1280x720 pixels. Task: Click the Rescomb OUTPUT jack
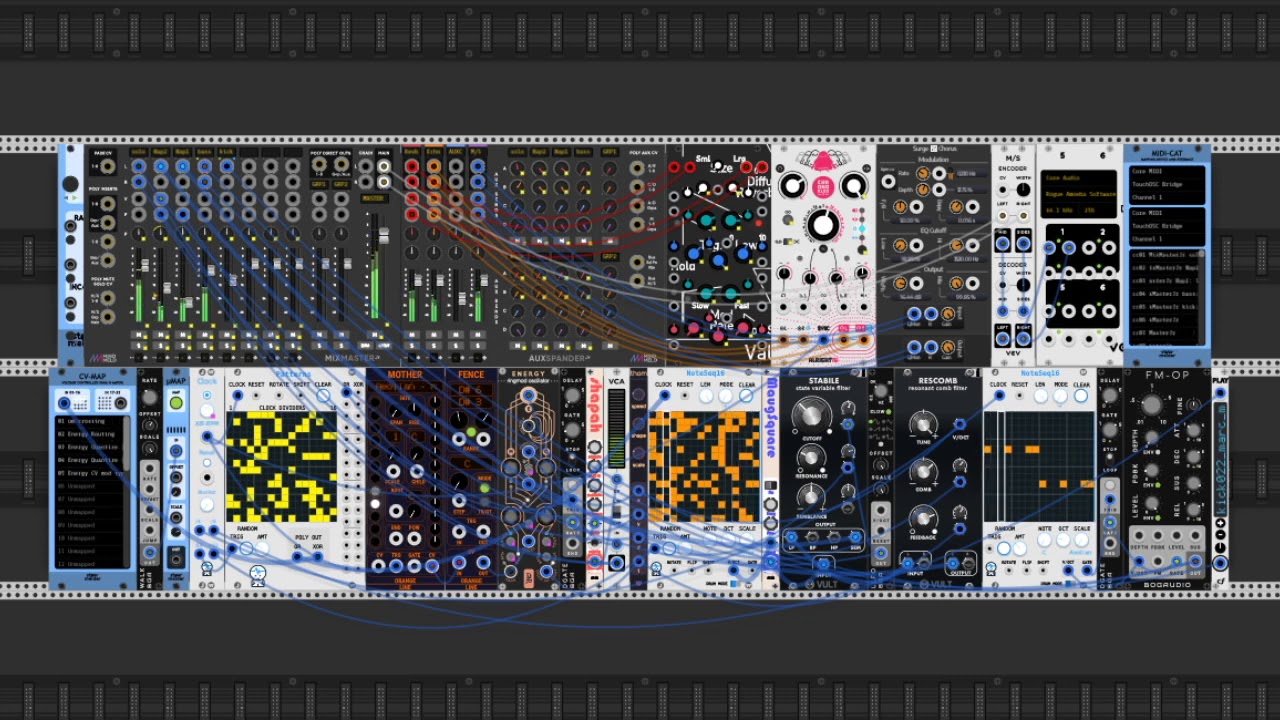(952, 563)
